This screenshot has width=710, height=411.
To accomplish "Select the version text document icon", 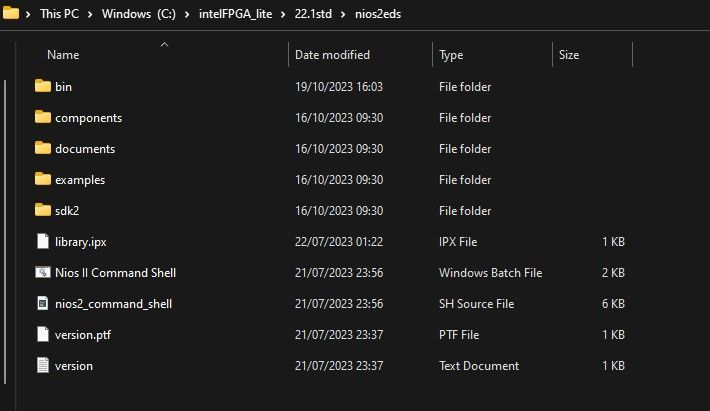I will [x=42, y=366].
